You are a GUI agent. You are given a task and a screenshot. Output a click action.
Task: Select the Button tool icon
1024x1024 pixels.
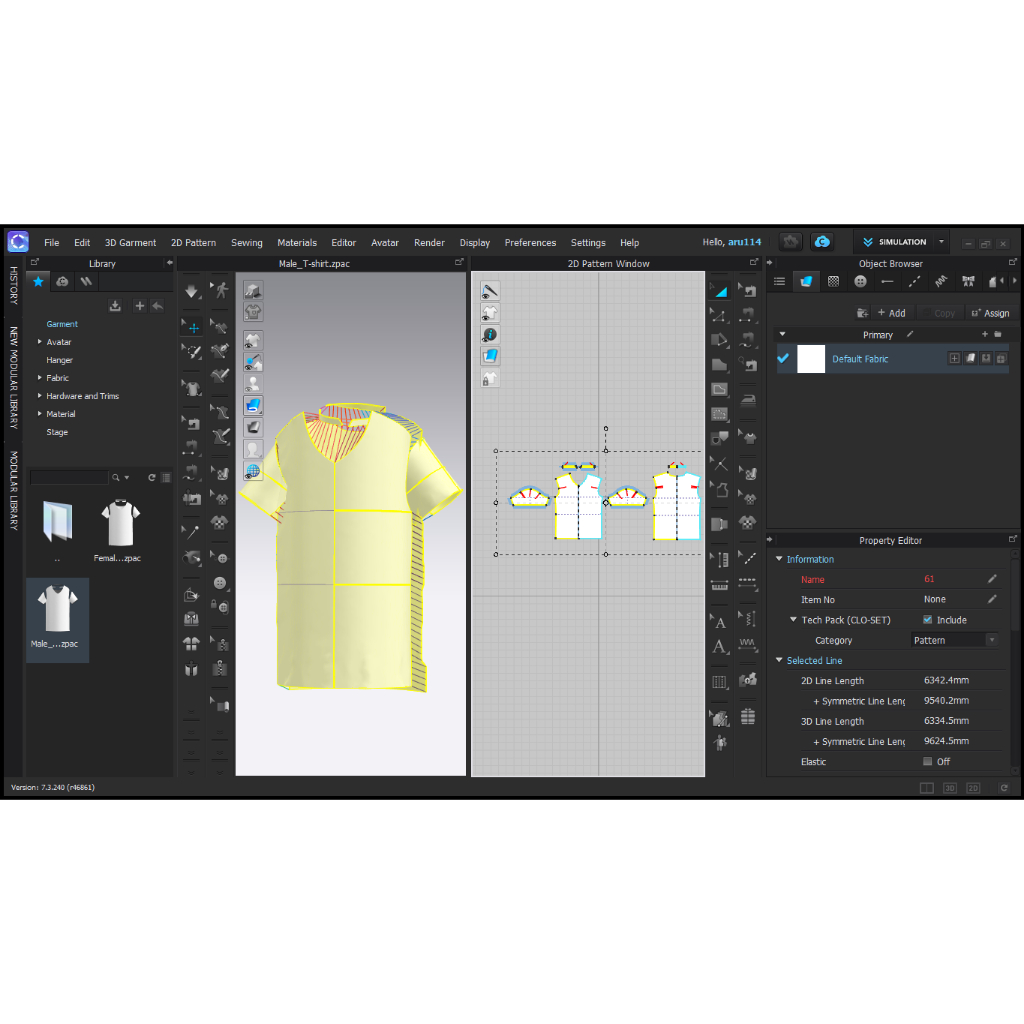(220, 583)
